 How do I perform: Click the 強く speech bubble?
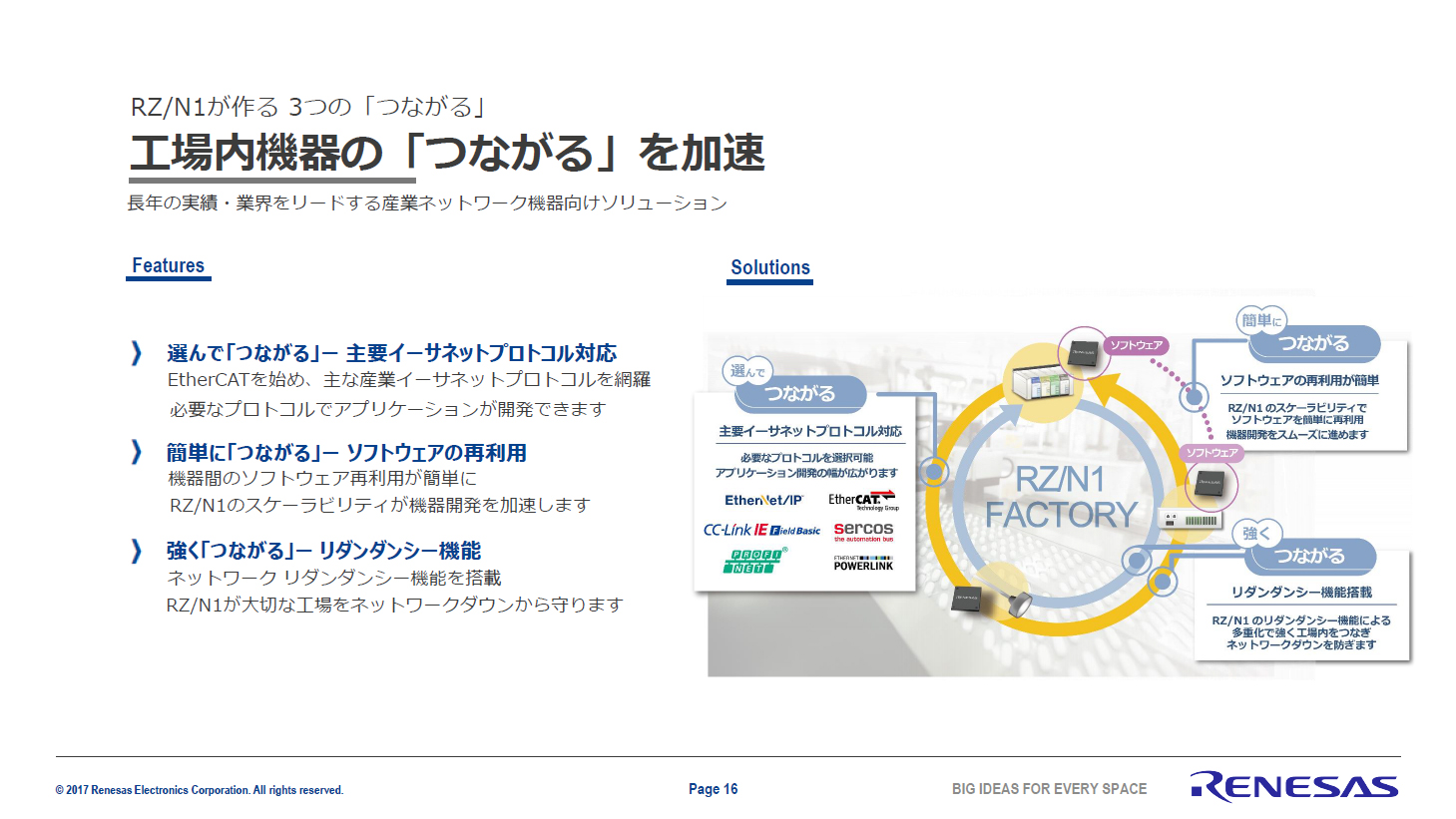(1256, 534)
